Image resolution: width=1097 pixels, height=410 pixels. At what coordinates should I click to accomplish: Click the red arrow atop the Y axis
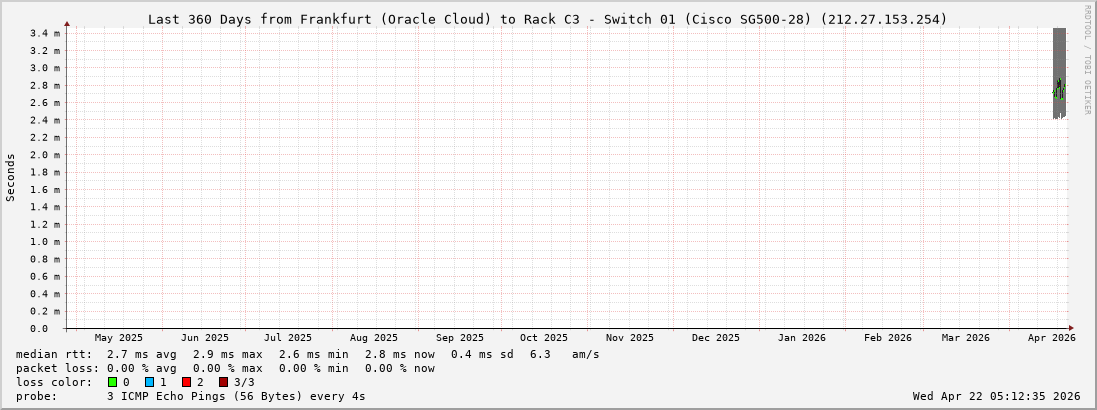pos(67,23)
